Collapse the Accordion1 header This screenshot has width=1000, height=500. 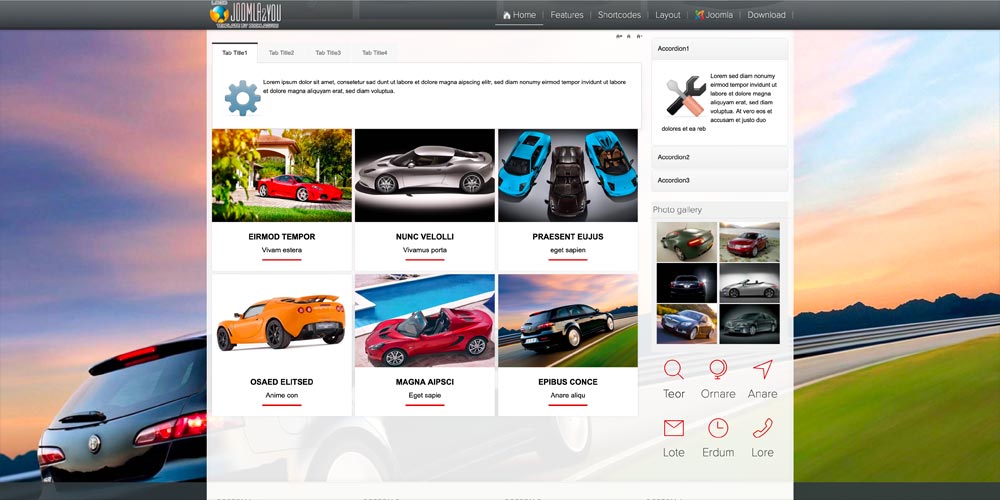(720, 48)
